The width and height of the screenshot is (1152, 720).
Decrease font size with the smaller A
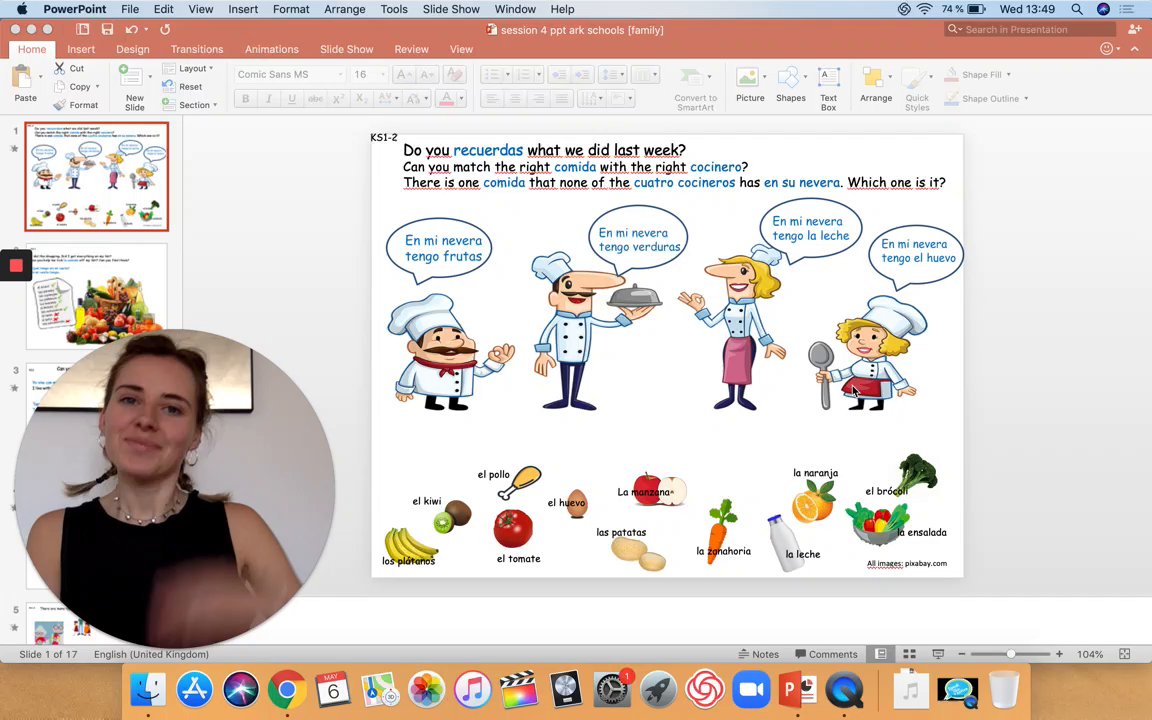coord(428,74)
